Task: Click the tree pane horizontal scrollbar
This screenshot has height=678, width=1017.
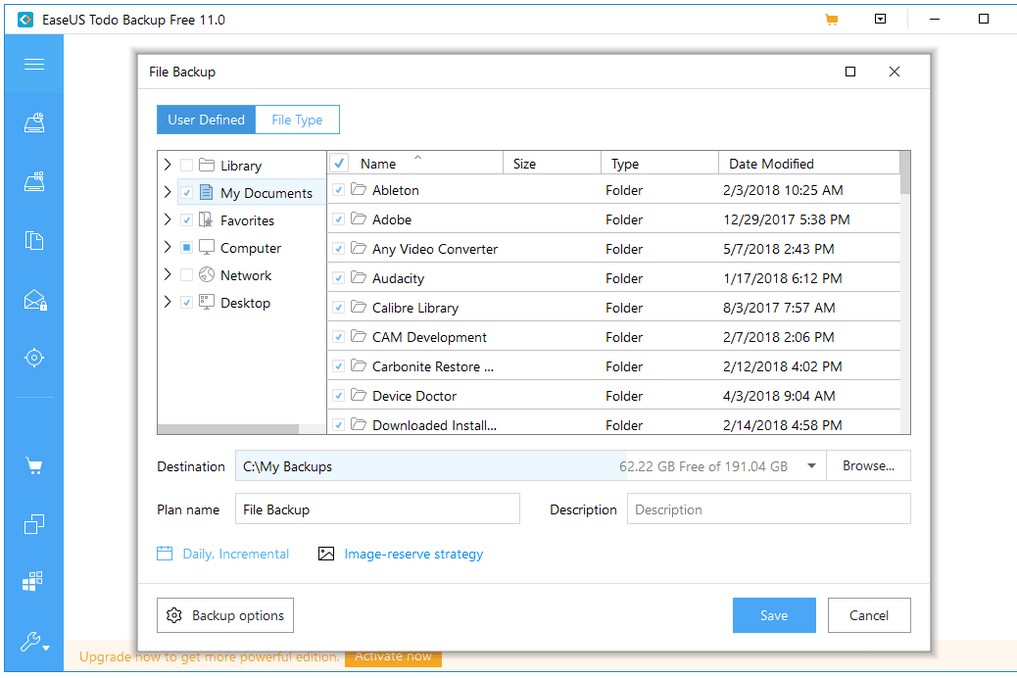Action: click(228, 429)
